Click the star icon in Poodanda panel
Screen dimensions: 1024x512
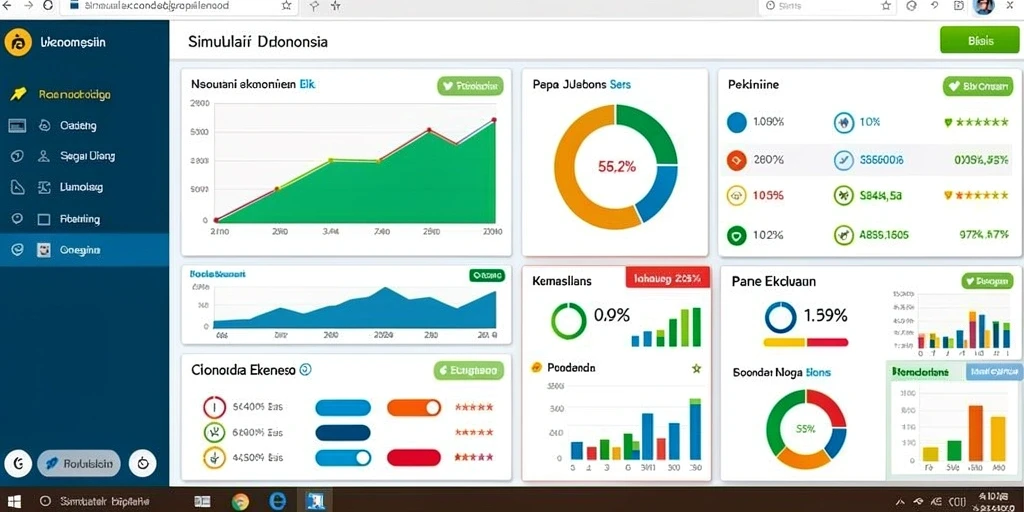[696, 368]
